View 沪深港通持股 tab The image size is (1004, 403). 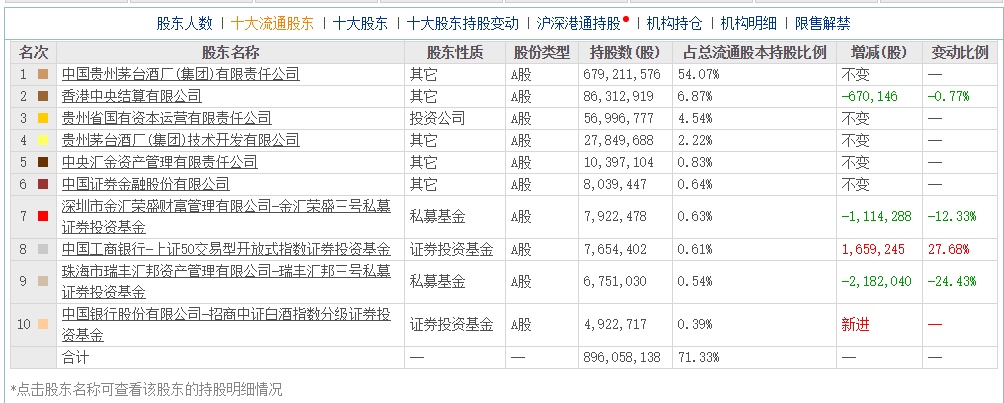click(579, 24)
